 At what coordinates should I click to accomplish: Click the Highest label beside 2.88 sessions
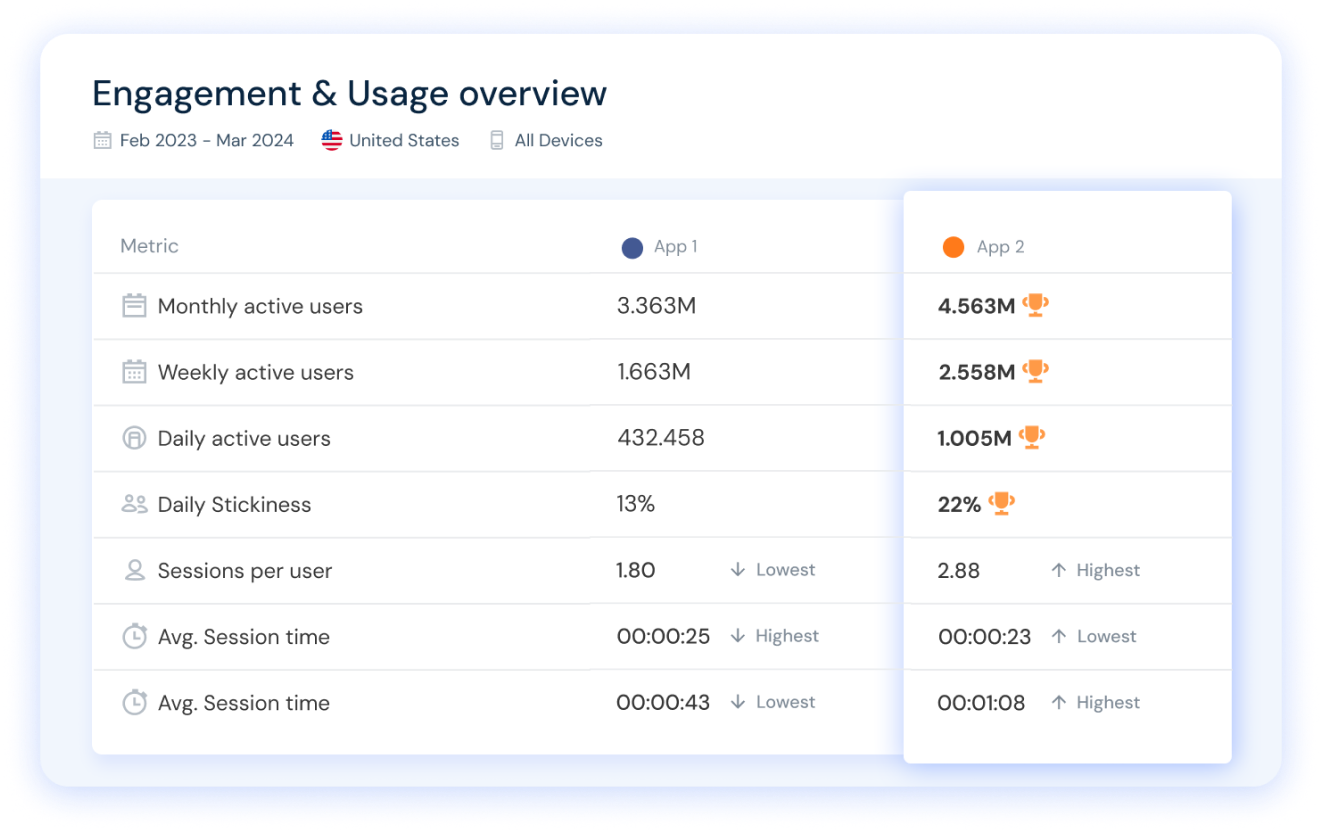tap(1107, 570)
